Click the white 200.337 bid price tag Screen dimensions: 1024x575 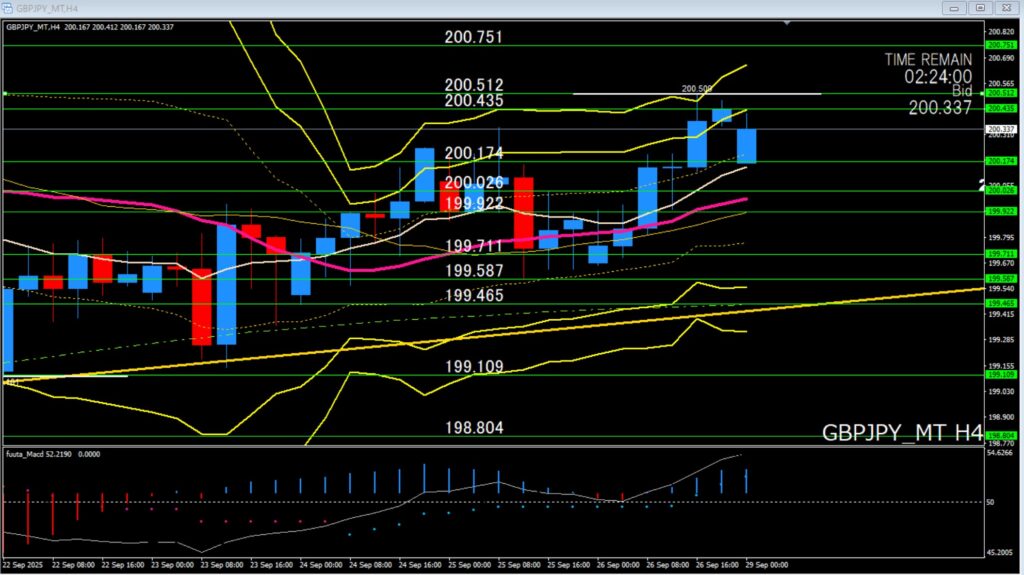pyautogui.click(x=1002, y=129)
